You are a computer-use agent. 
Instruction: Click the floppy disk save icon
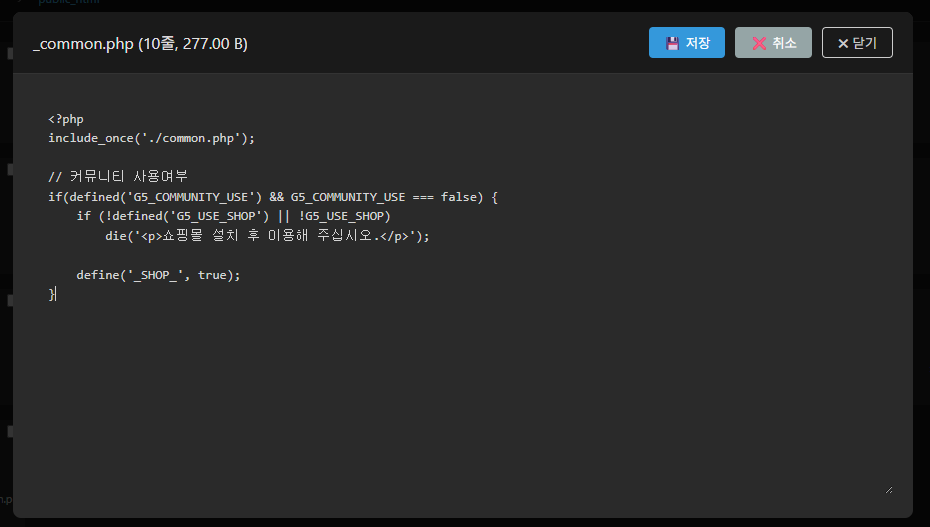[672, 43]
